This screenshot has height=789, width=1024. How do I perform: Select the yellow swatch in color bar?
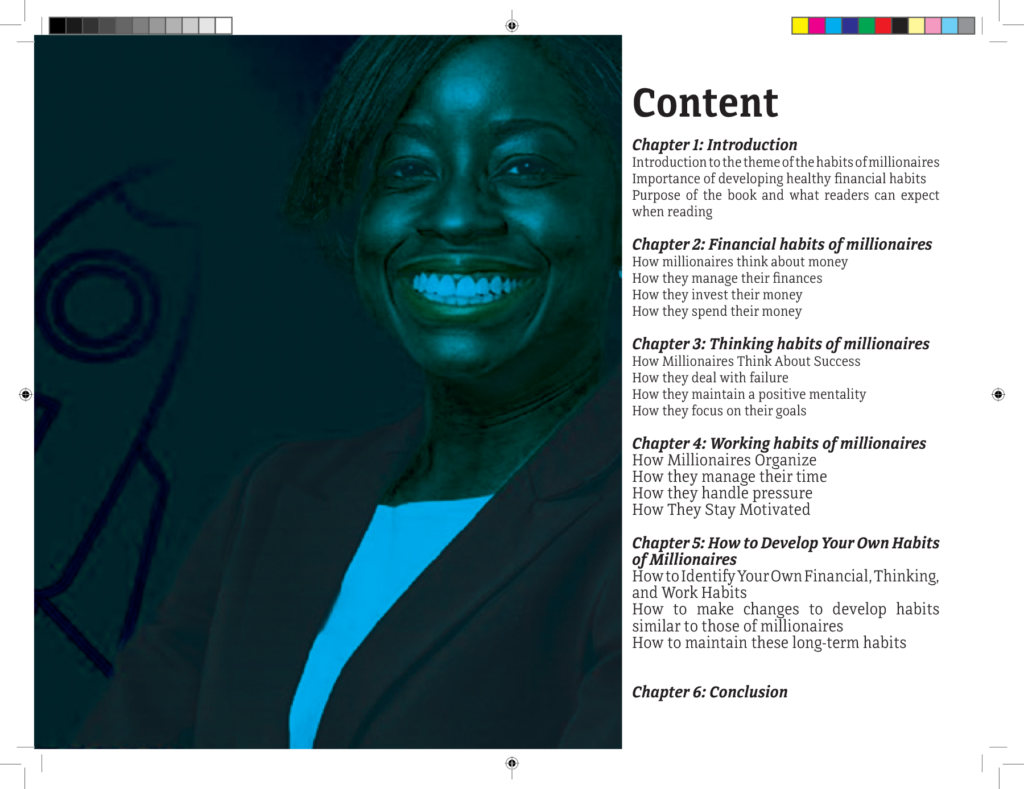[800, 26]
